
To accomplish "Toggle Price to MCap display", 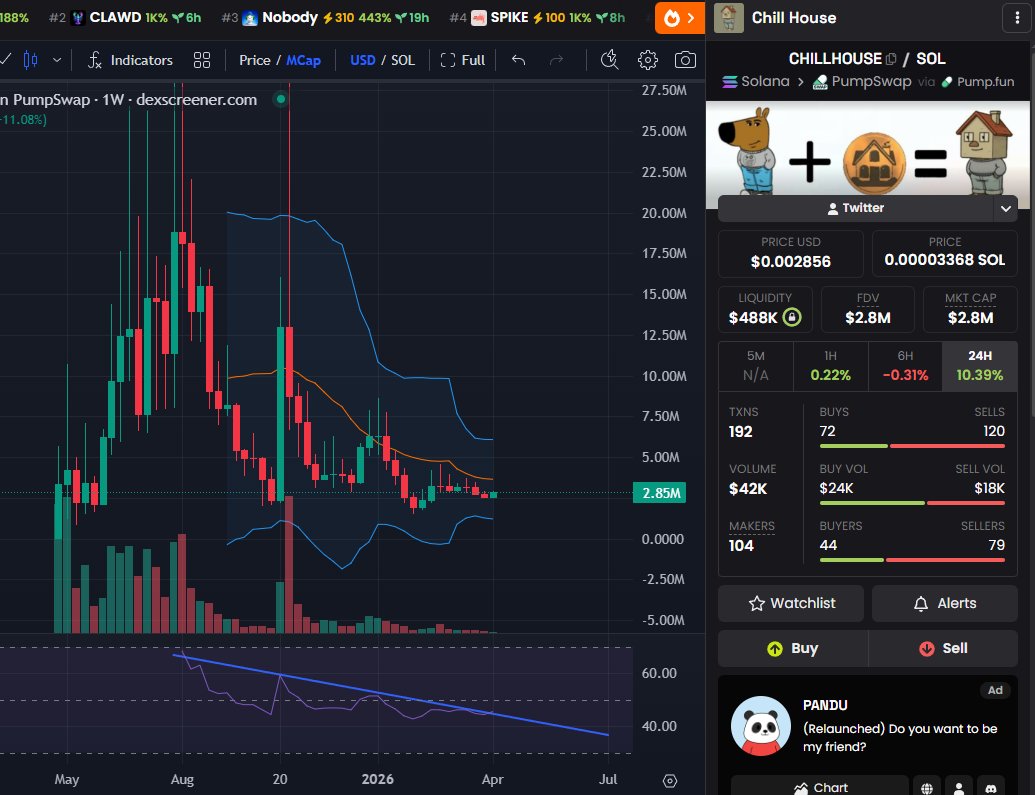I will (x=303, y=60).
